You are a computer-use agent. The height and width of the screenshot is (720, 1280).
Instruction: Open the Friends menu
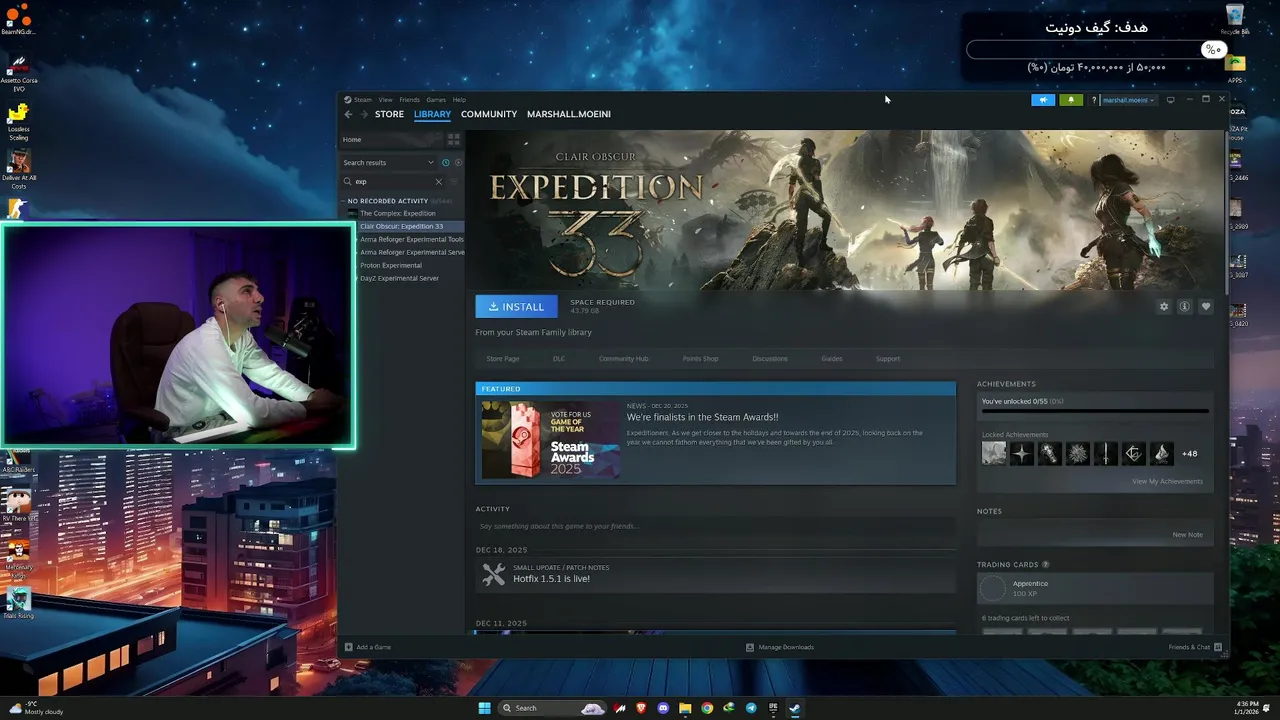(410, 100)
